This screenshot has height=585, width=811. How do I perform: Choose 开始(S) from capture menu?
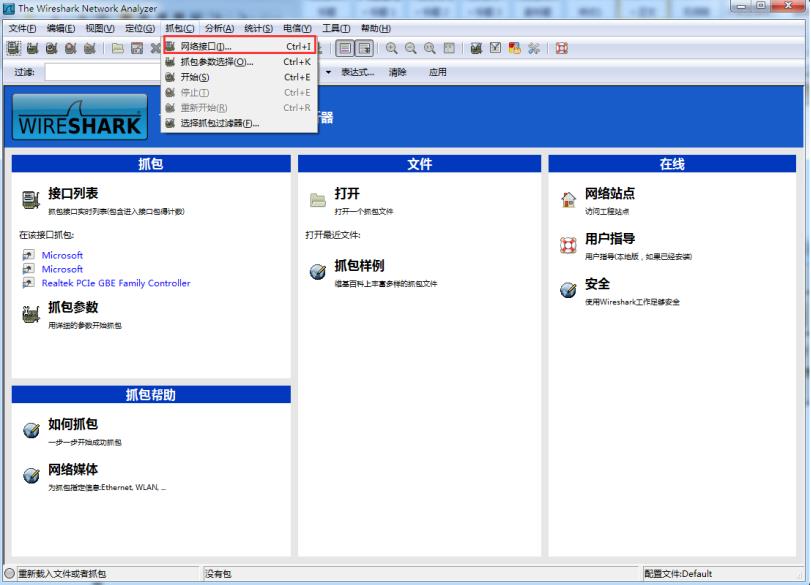239,77
